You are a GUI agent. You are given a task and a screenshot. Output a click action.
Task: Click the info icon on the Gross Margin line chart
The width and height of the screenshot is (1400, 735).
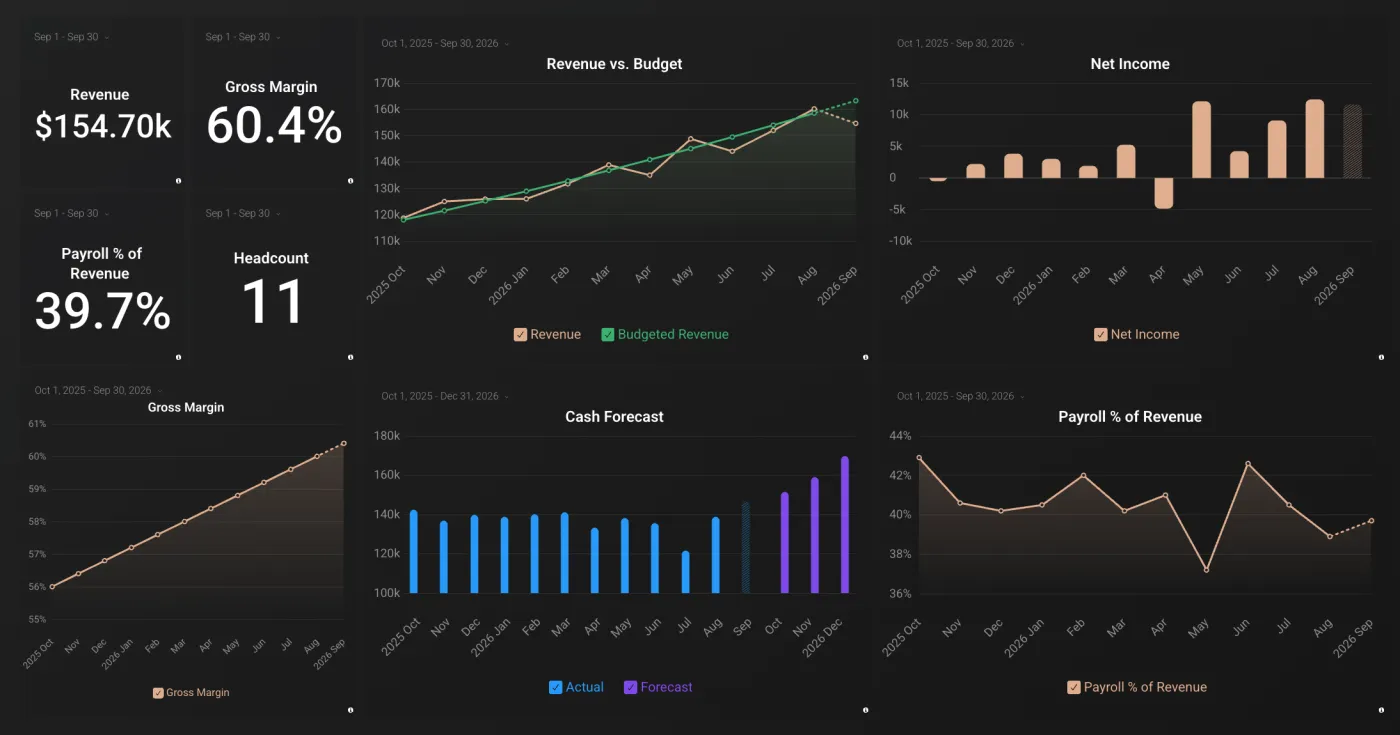coord(350,710)
